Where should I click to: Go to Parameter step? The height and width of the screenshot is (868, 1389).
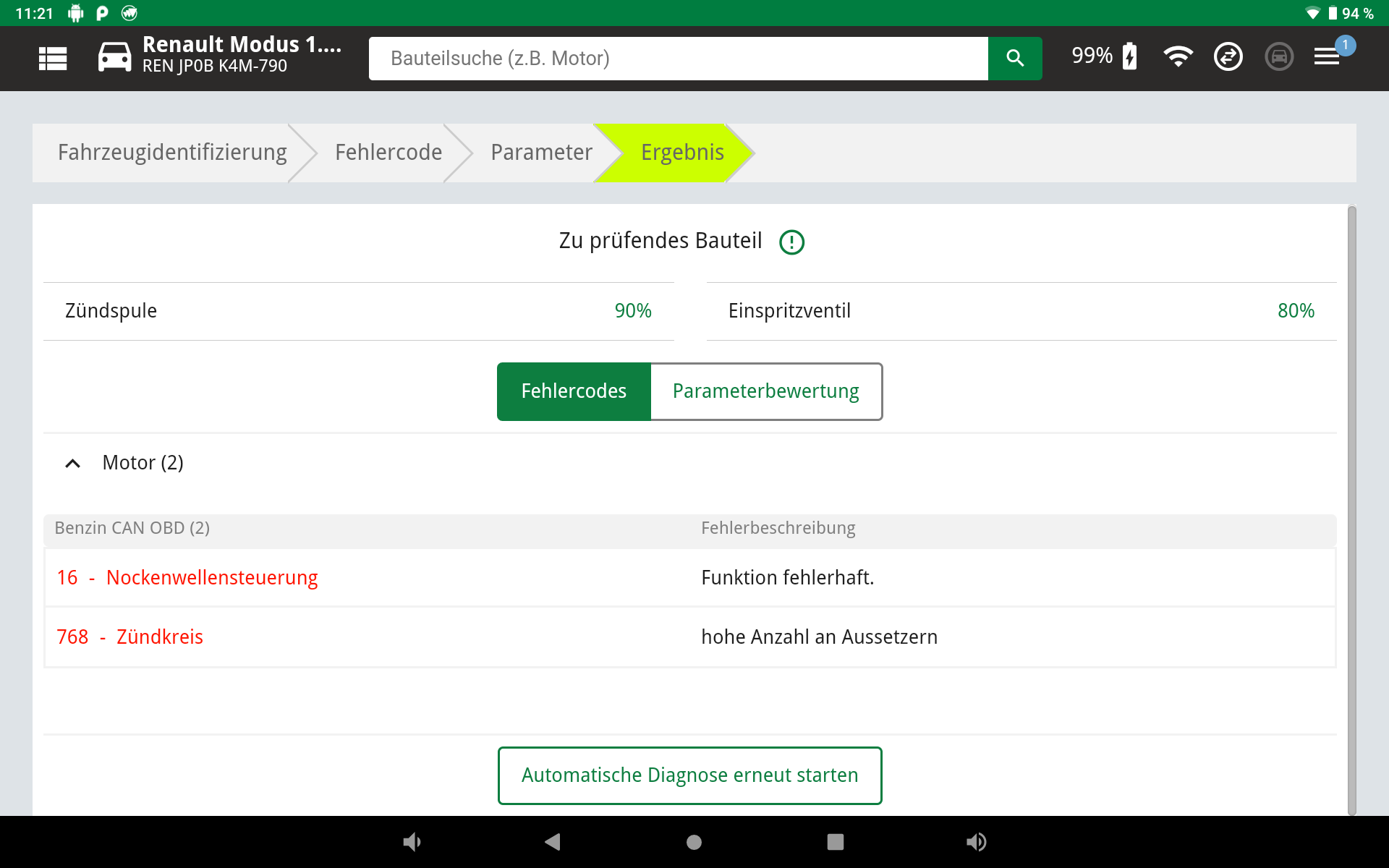coord(541,153)
